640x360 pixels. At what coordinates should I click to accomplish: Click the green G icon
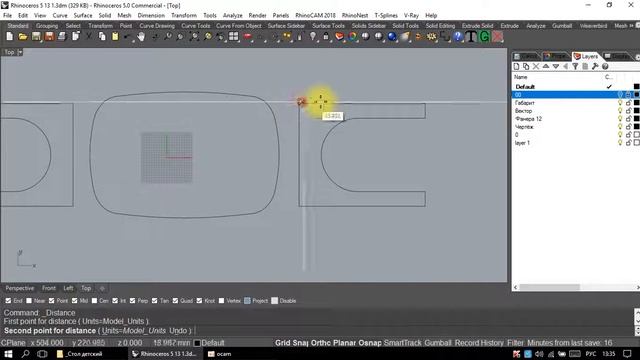[484, 37]
